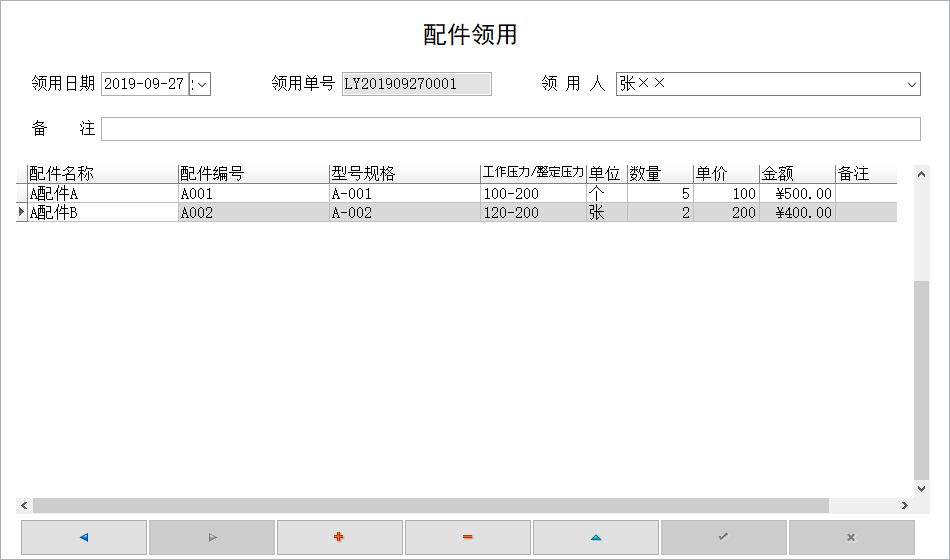The height and width of the screenshot is (560, 950).
Task: Click the A-001 model cell
Action: pyautogui.click(x=405, y=194)
